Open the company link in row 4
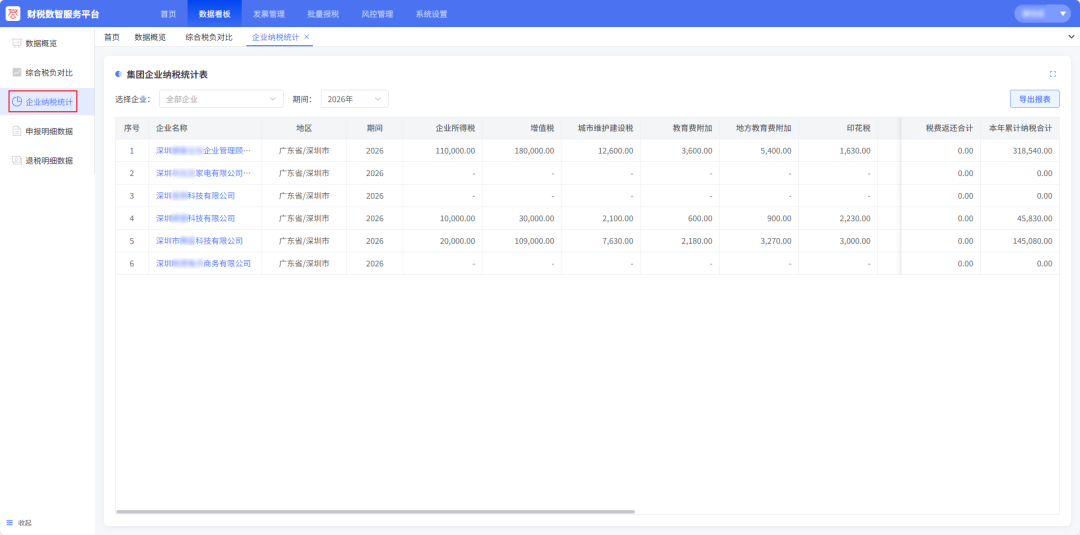Screen dimensions: 1080x535 click(x=196, y=218)
